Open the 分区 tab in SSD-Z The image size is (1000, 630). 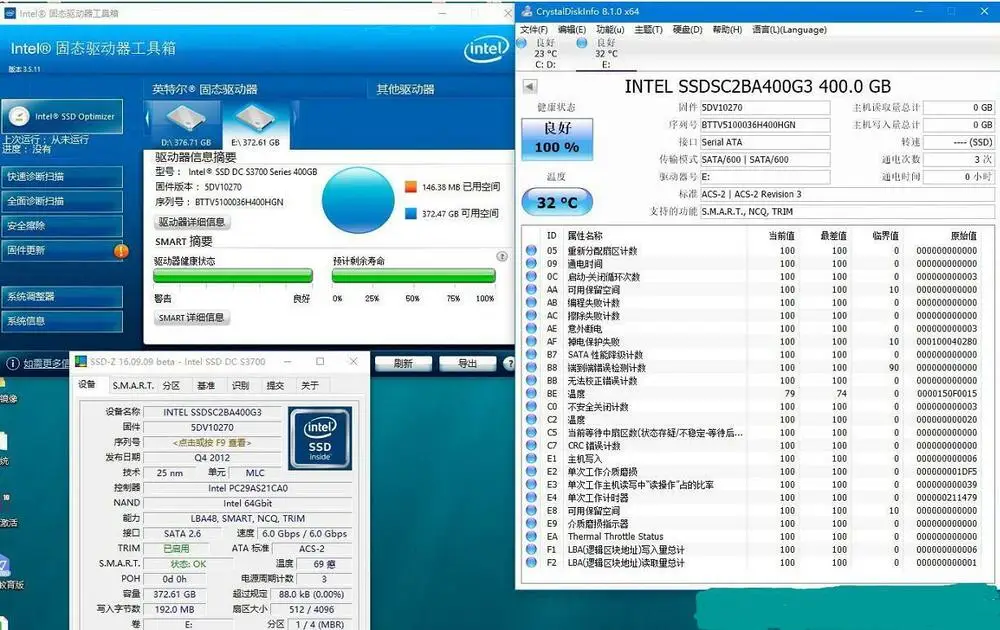(x=171, y=385)
